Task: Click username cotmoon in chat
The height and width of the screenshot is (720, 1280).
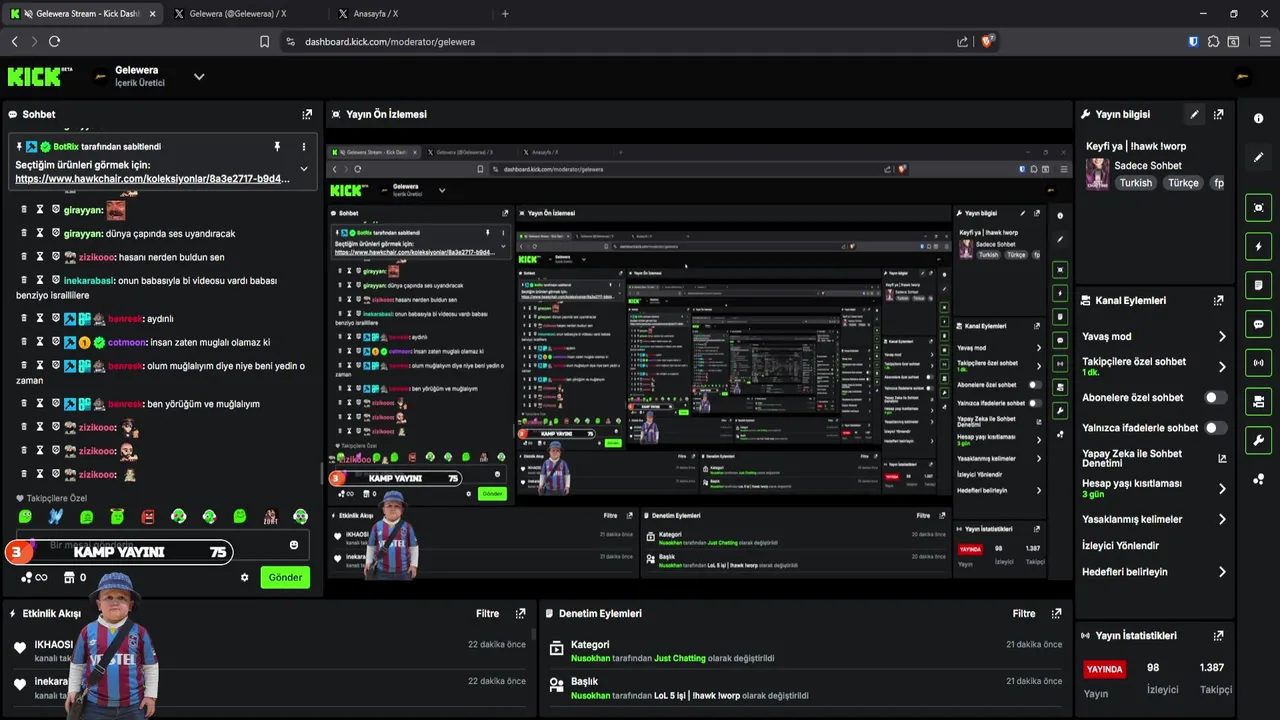Action: [x=127, y=342]
